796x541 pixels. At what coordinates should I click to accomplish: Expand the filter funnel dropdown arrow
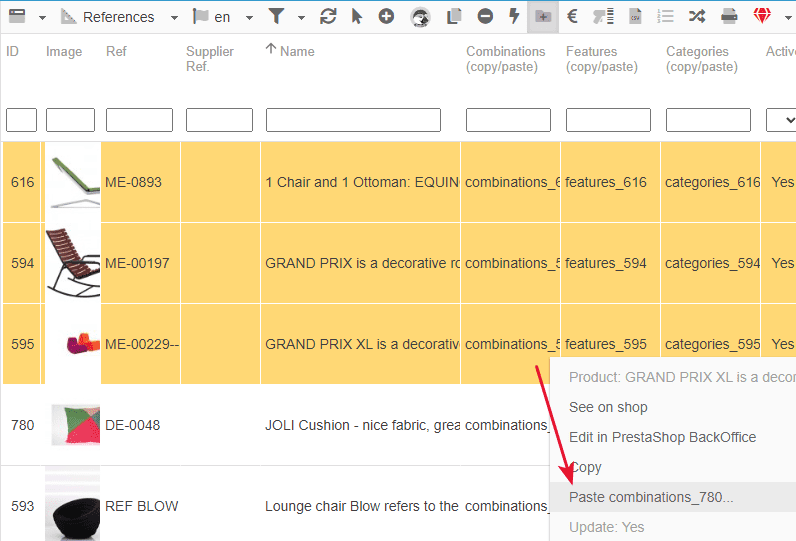click(x=302, y=18)
